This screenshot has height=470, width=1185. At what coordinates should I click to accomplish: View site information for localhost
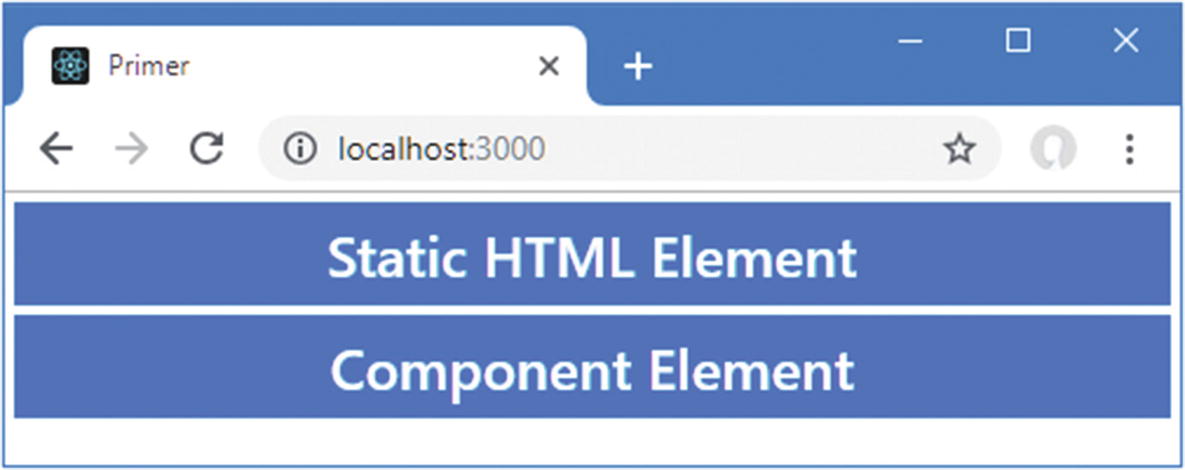299,149
